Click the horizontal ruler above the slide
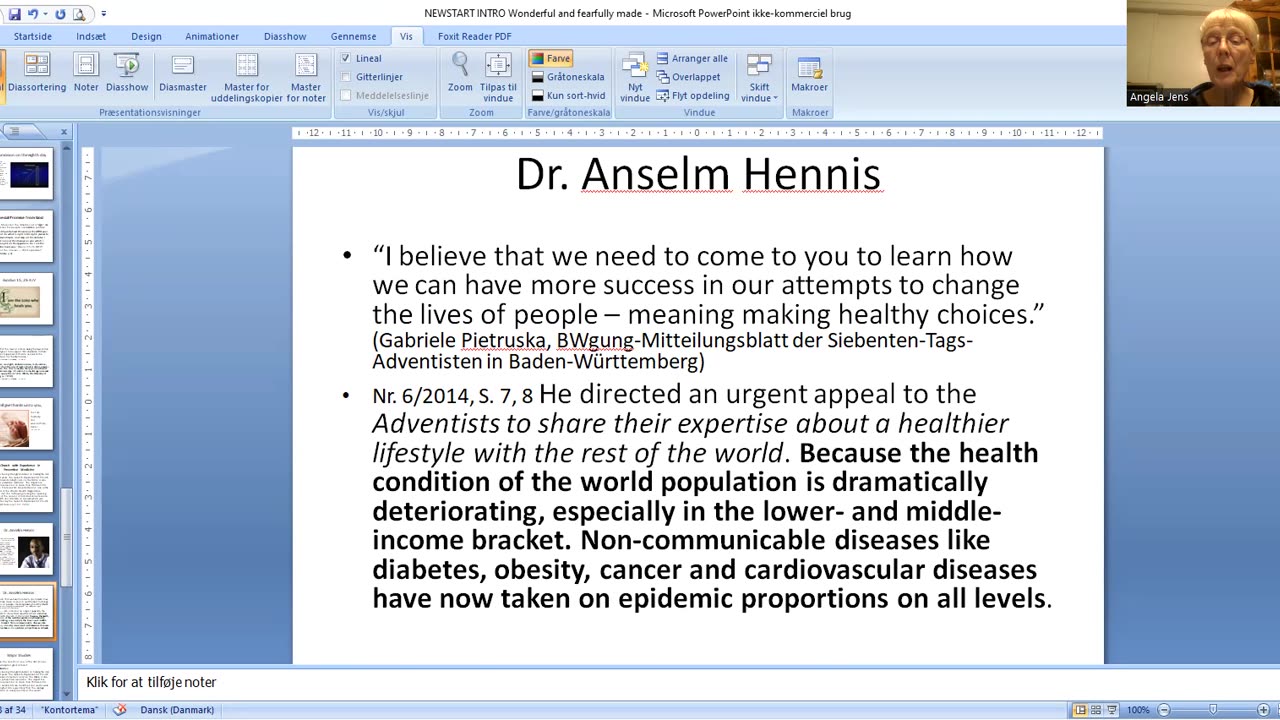Viewport: 1280px width, 720px height. 698,133
